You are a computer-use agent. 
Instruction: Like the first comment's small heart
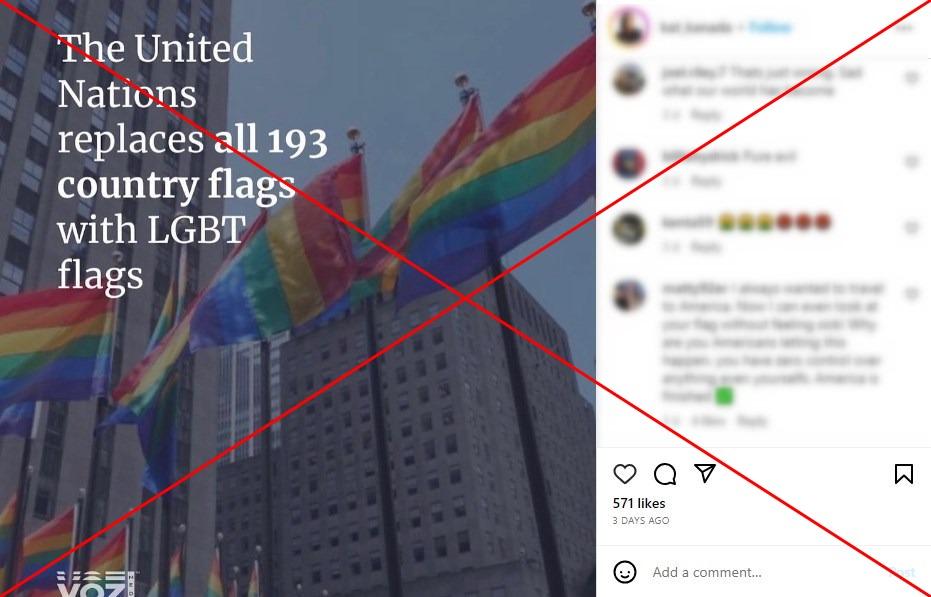pyautogui.click(x=911, y=78)
